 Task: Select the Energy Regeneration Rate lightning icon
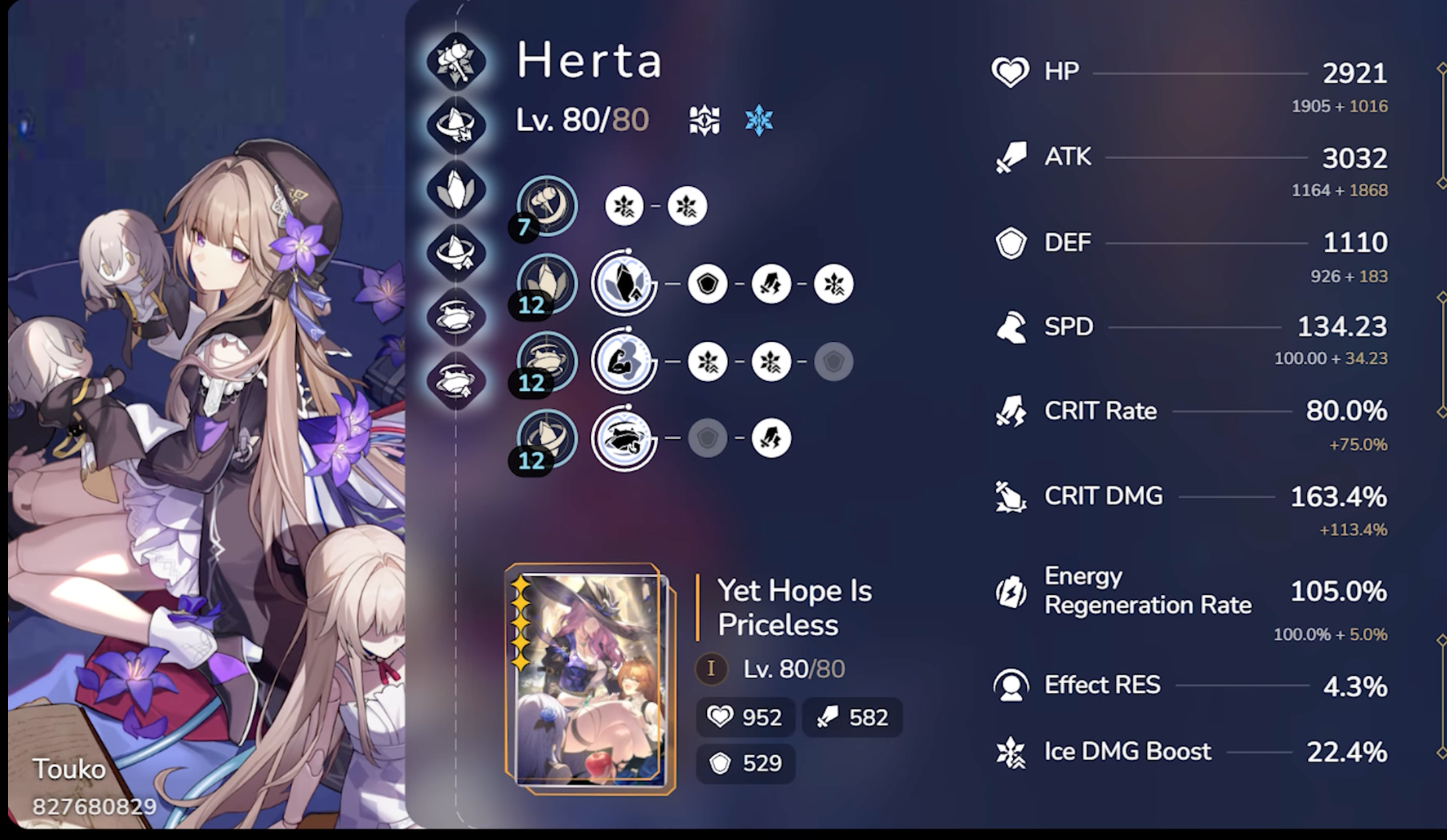pos(1010,591)
